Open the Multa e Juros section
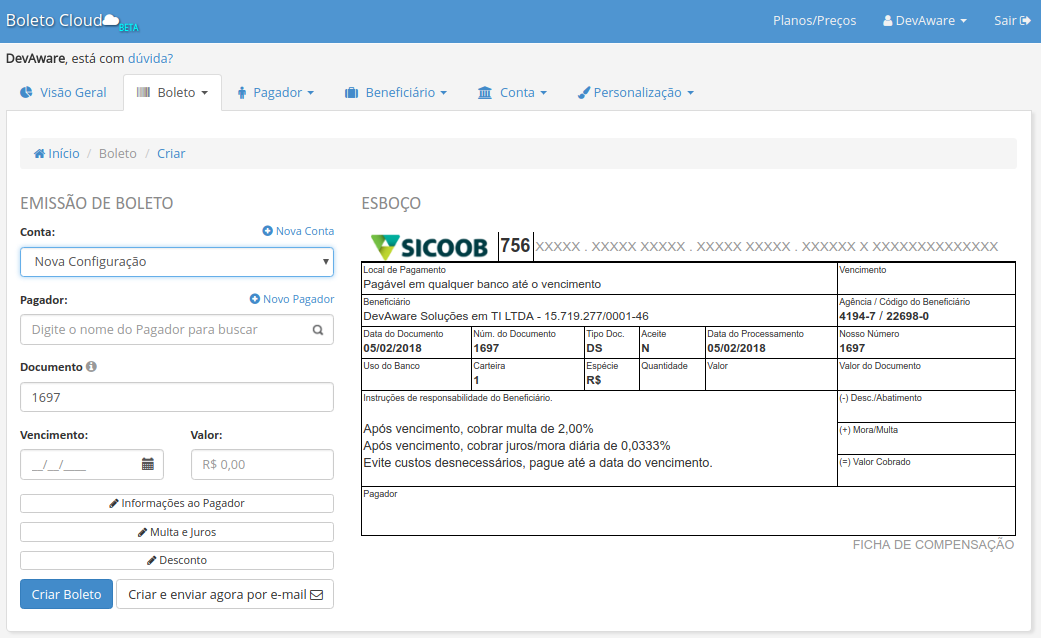The image size is (1041, 638). coord(177,532)
